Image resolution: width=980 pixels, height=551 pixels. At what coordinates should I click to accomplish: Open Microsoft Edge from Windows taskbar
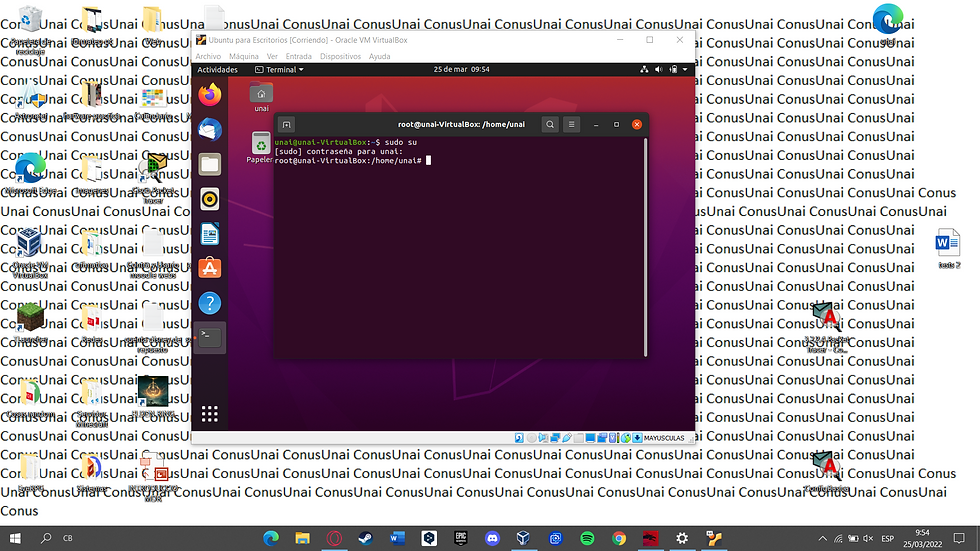(x=271, y=538)
